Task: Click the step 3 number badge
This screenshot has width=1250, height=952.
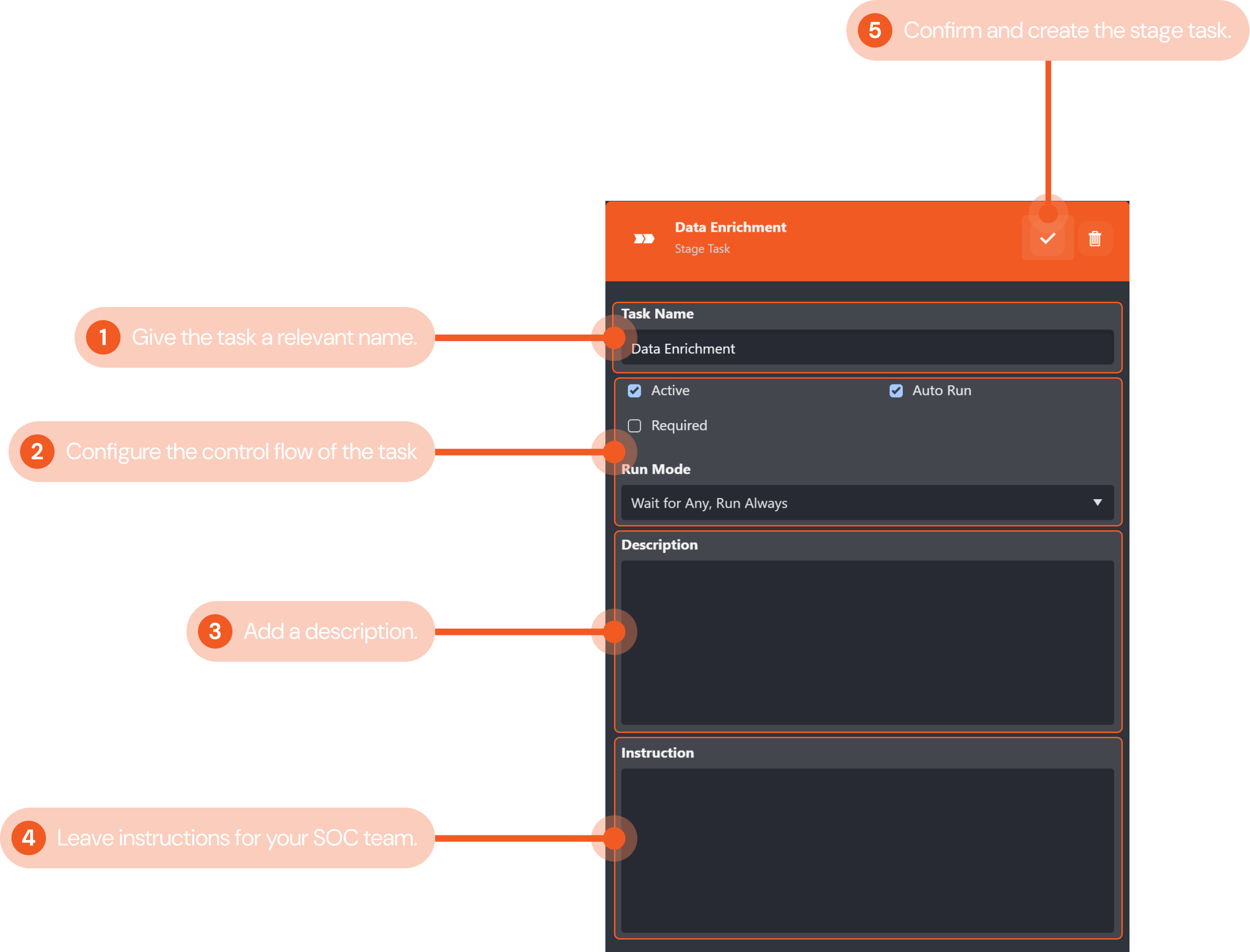Action: pyautogui.click(x=215, y=631)
